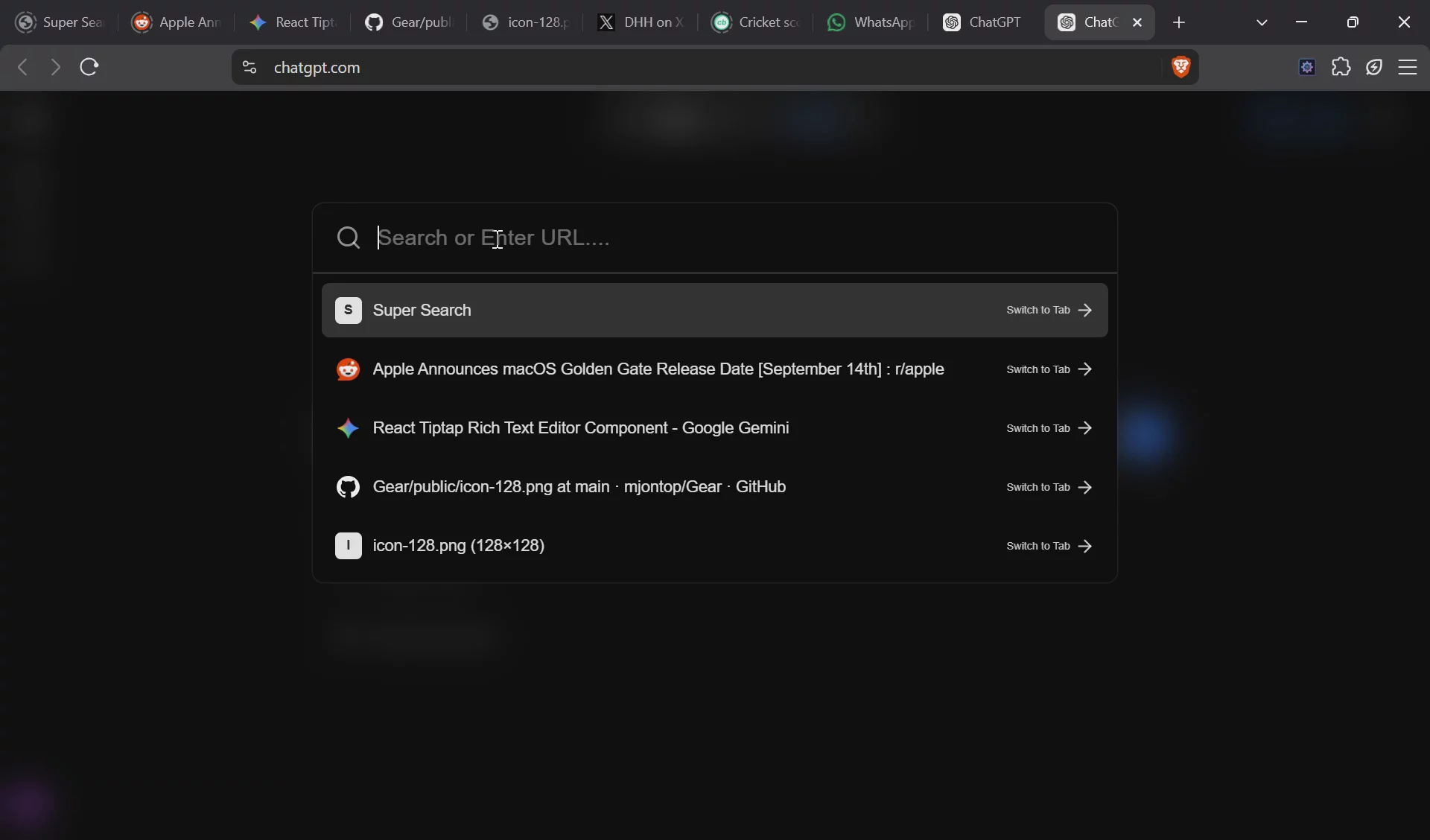Open the inactive ChatGPT browser tab
Screen dimensions: 1430x840
pyautogui.click(x=983, y=22)
